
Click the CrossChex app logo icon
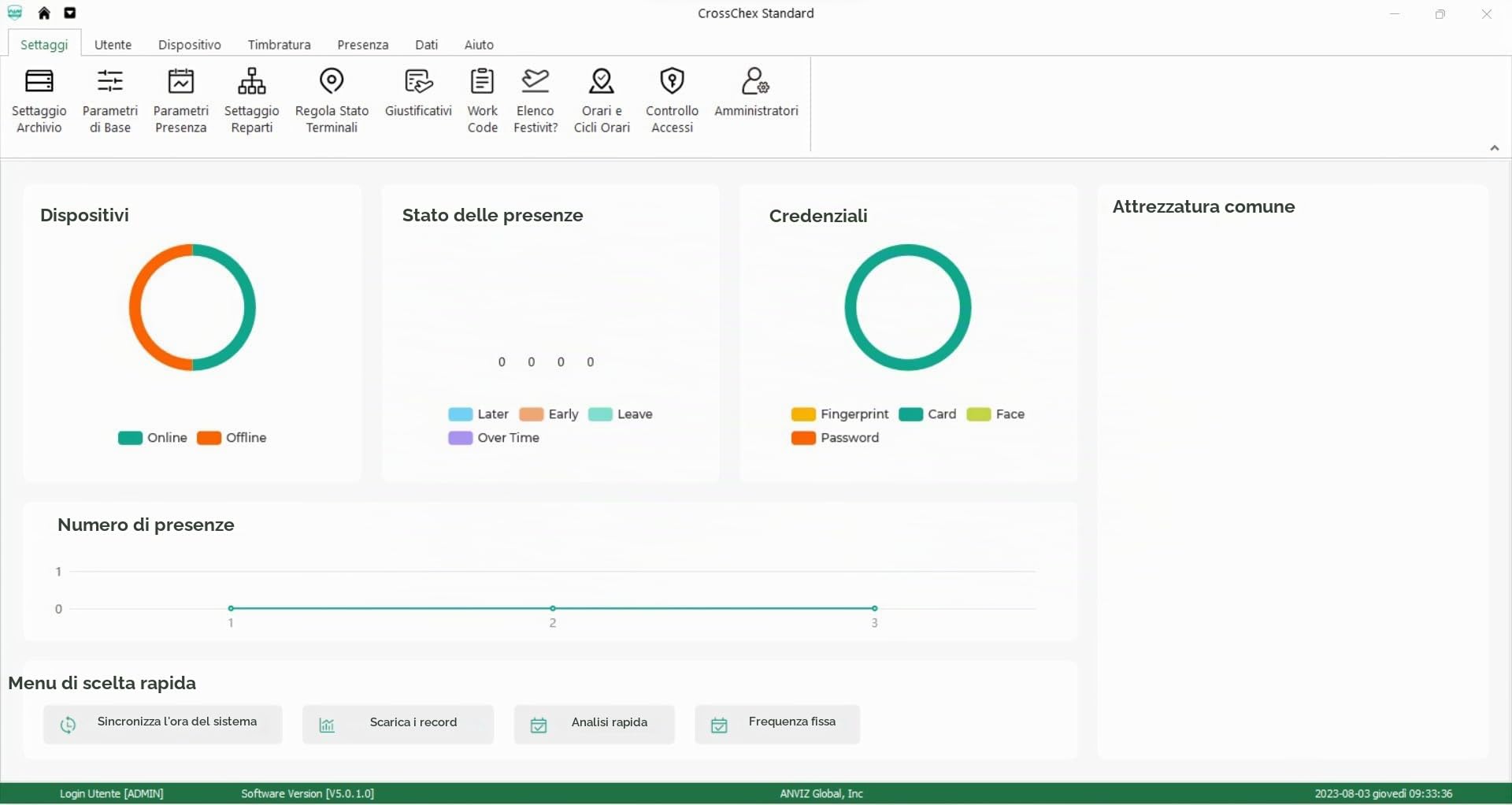(15, 13)
